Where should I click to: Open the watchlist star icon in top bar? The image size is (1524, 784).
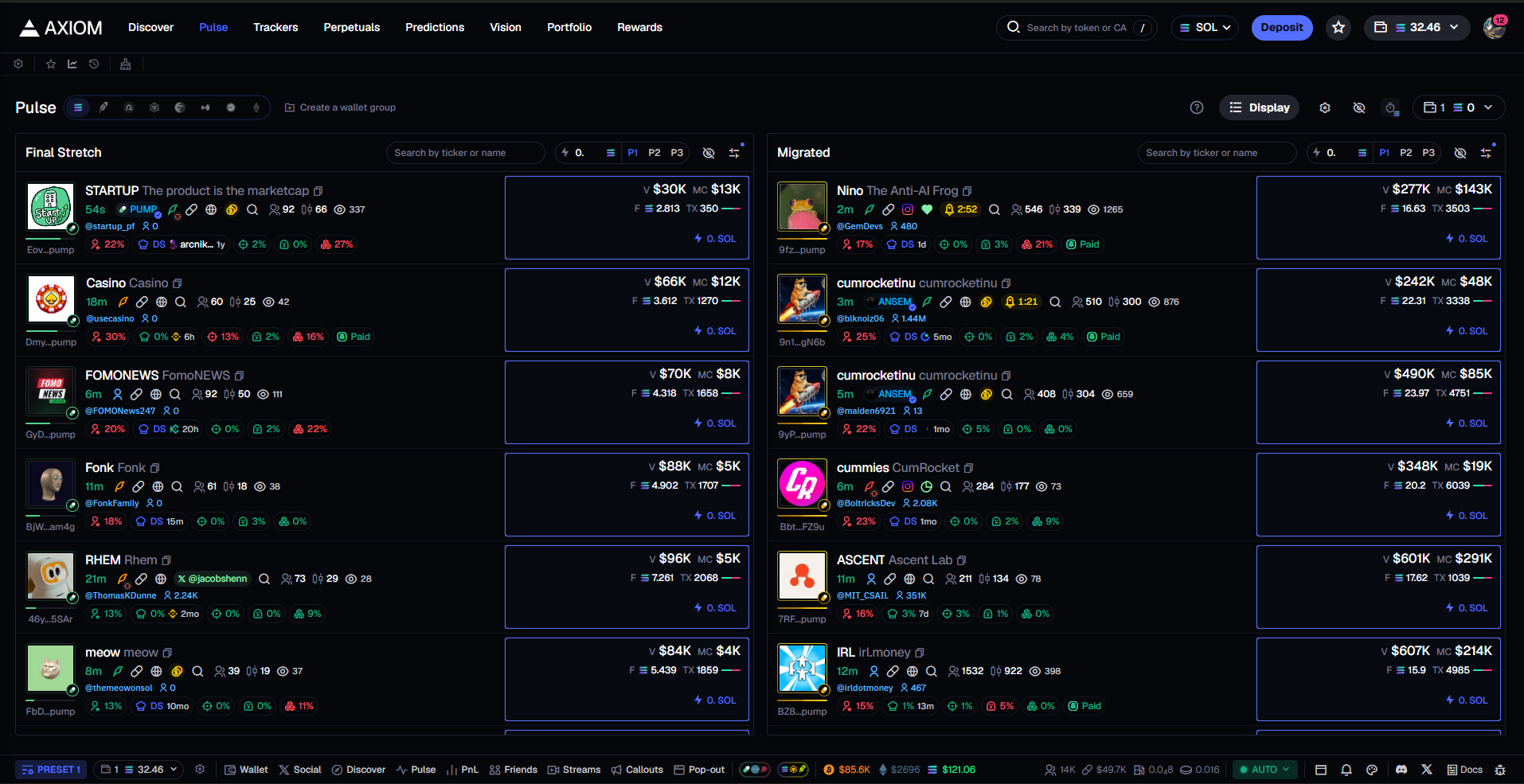pyautogui.click(x=1338, y=28)
